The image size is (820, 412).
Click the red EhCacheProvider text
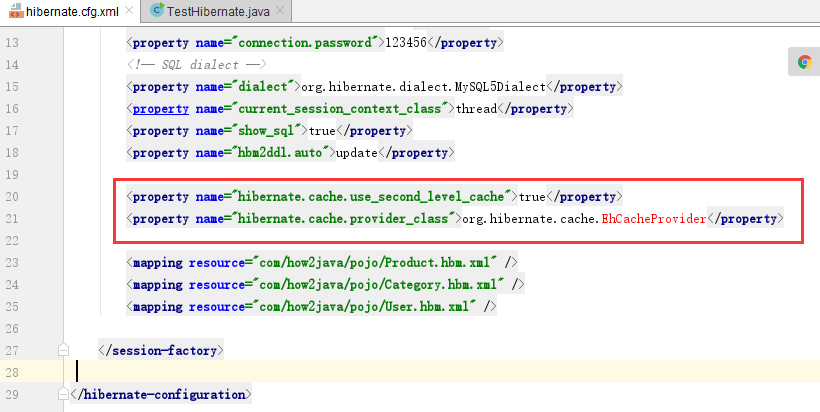(x=654, y=219)
